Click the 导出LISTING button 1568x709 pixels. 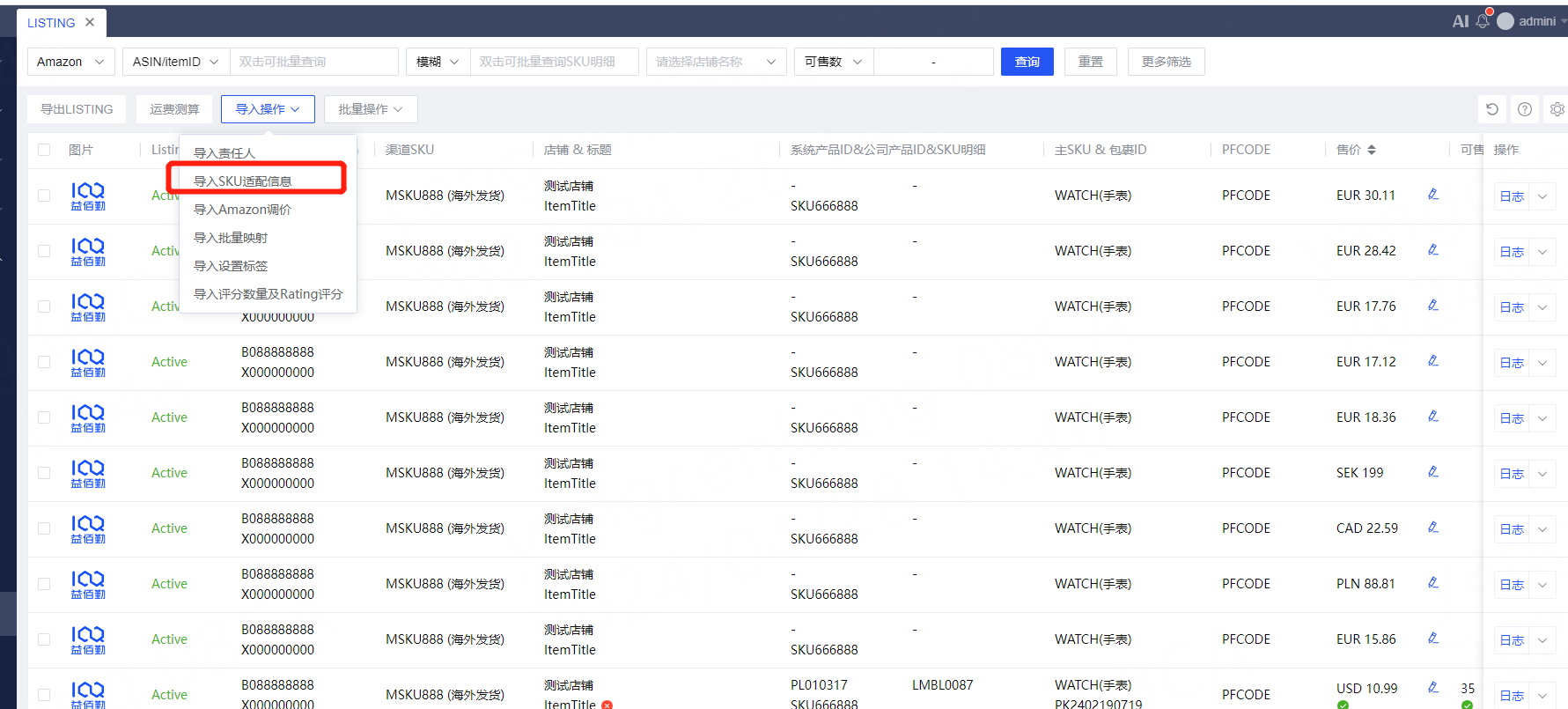tap(77, 109)
